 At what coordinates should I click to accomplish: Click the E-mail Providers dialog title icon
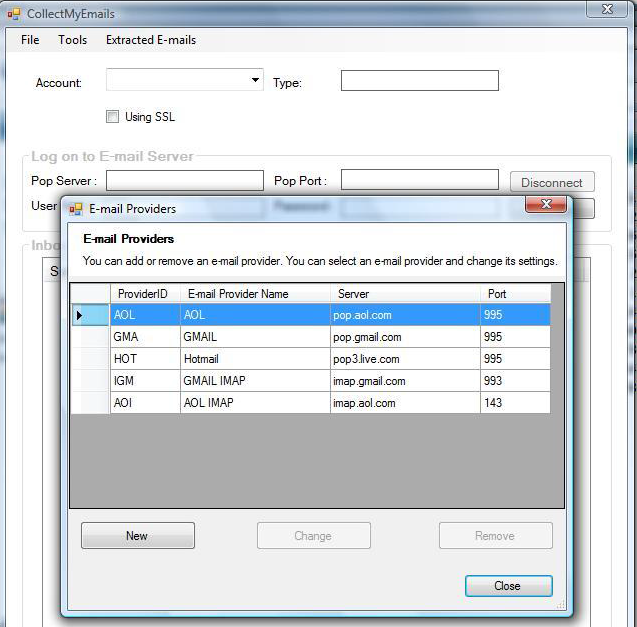(76, 209)
